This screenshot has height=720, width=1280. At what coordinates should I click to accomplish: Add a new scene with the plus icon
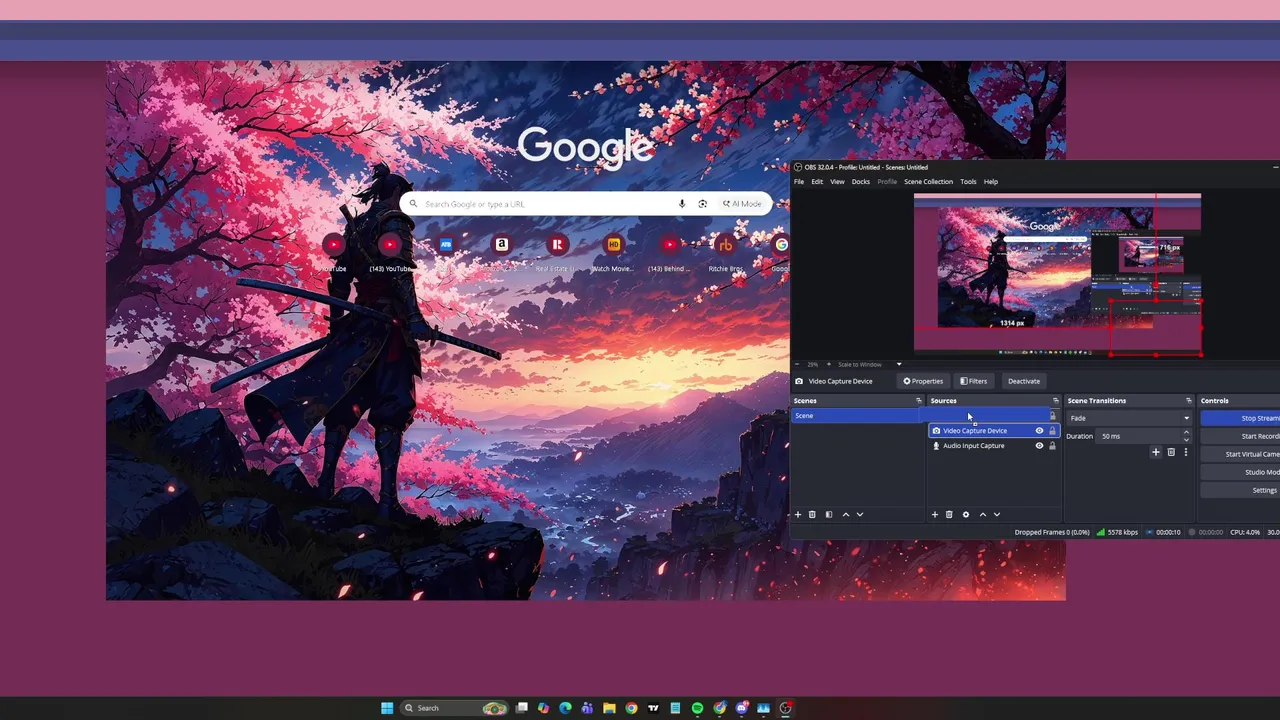point(798,514)
